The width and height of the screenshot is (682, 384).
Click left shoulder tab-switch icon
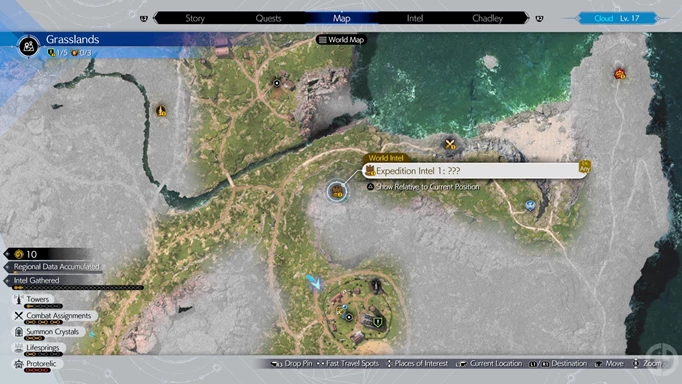click(x=144, y=18)
